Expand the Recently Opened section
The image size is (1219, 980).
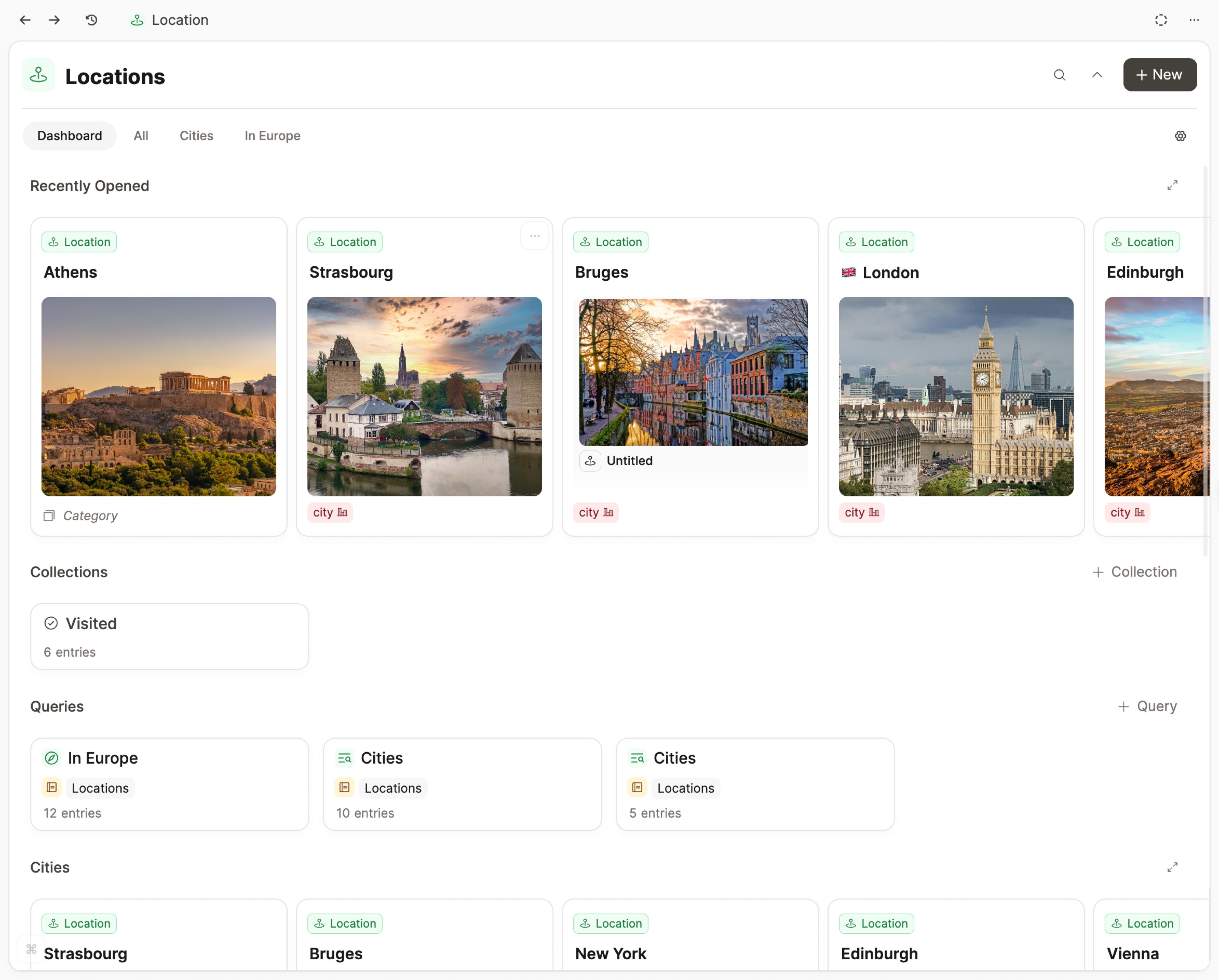[x=1173, y=185]
